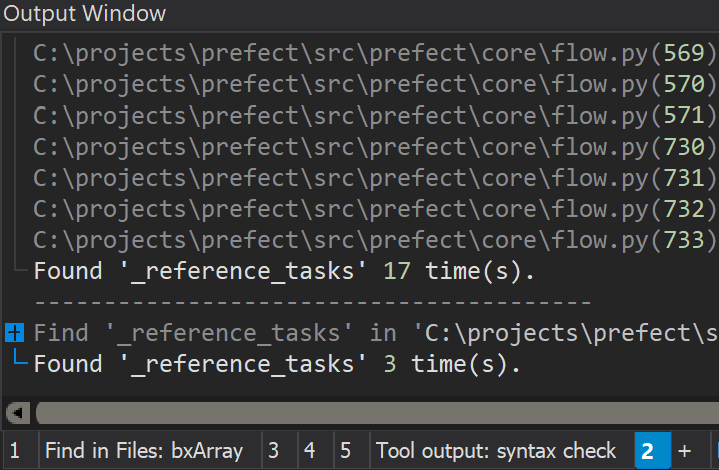Select output tab 4
The height and width of the screenshot is (470, 719).
(x=310, y=450)
